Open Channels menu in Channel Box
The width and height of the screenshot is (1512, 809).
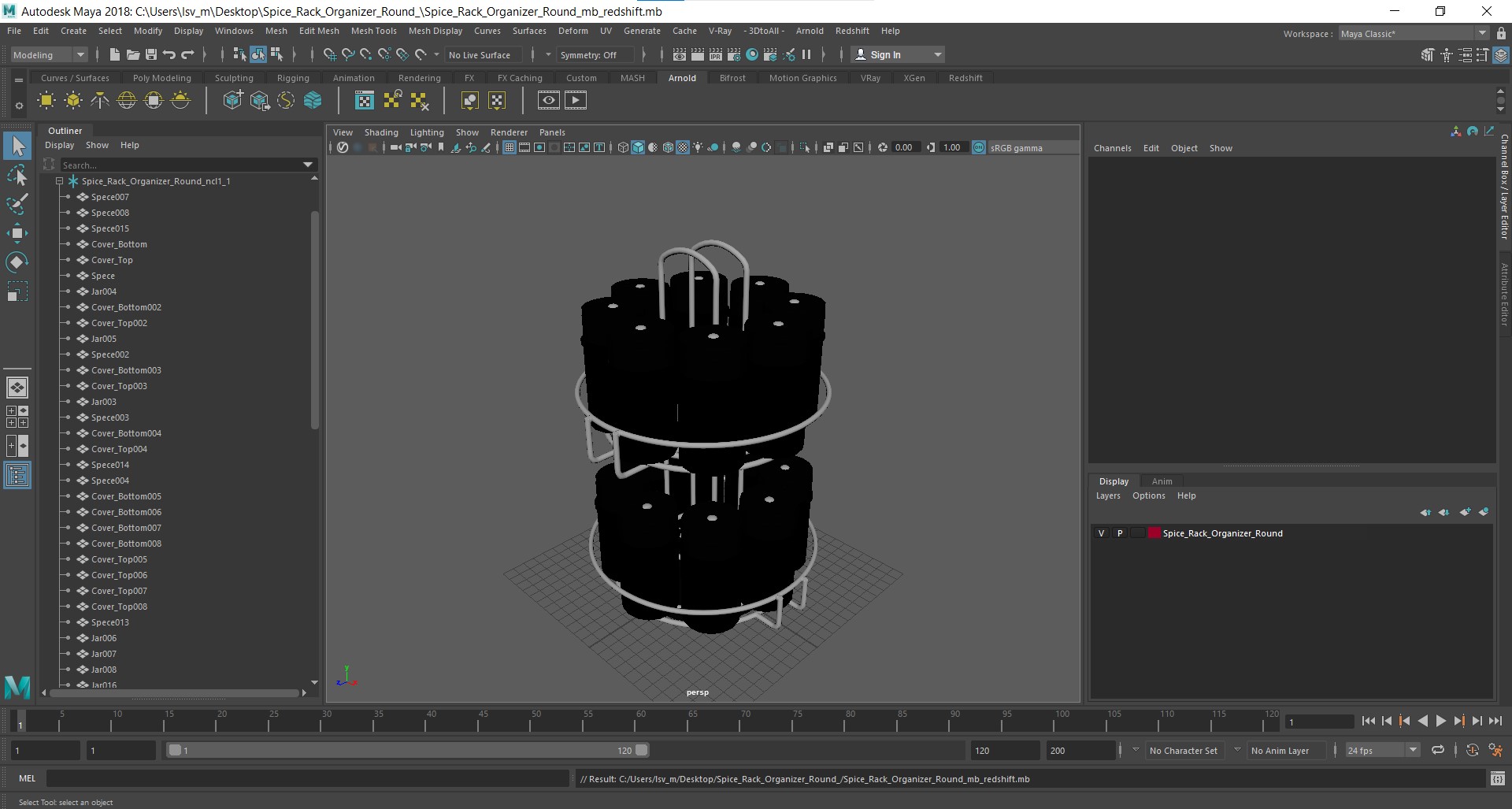pos(1112,148)
